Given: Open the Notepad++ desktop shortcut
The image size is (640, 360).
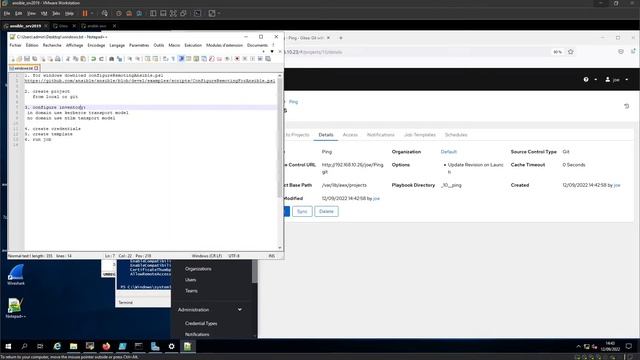Looking at the screenshot, I should coord(16,308).
